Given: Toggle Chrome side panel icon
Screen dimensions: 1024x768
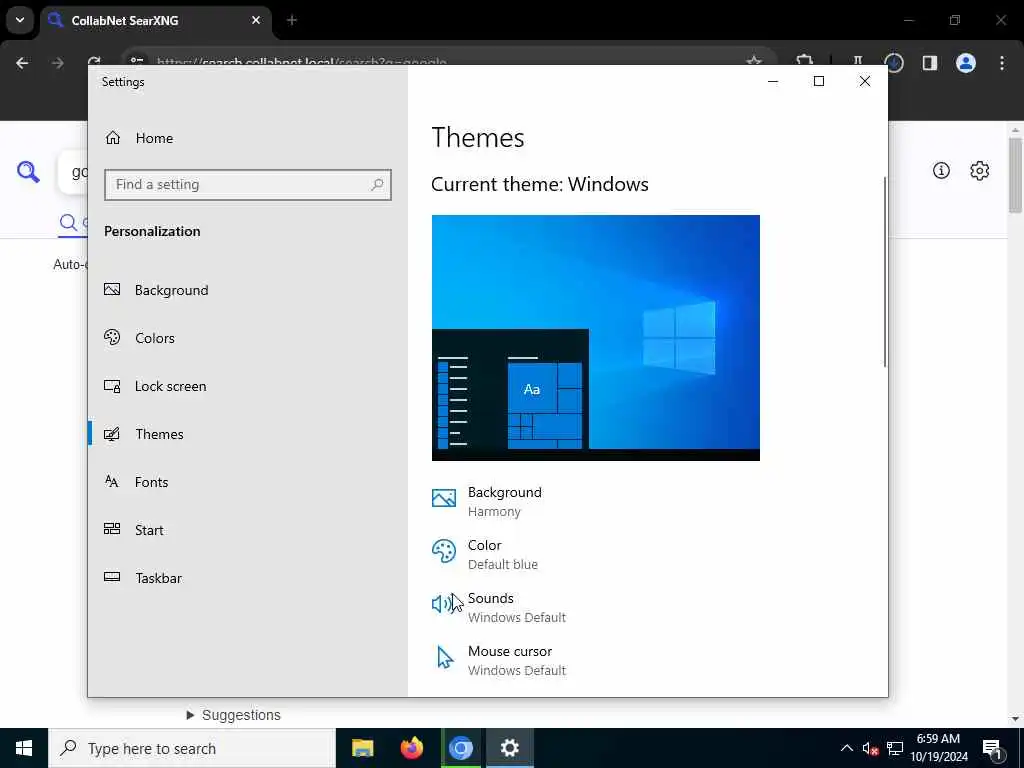Looking at the screenshot, I should pos(930,63).
